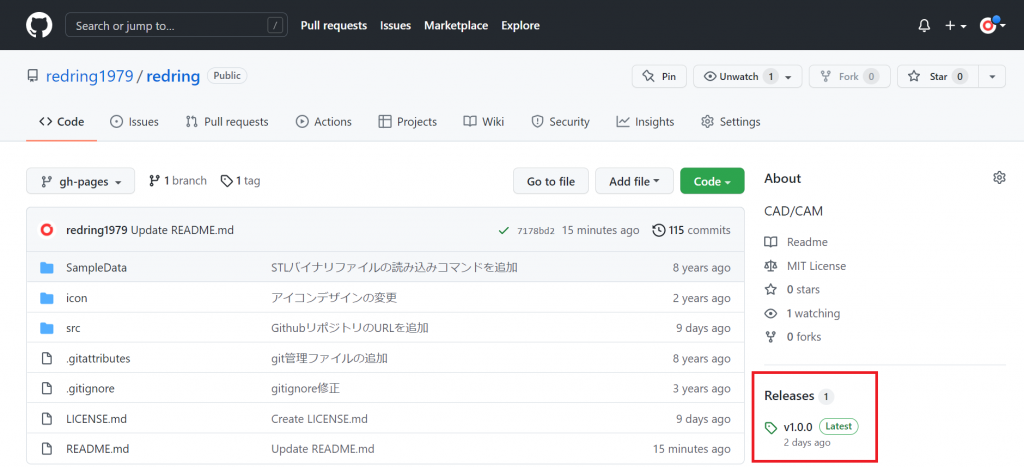Go to Explore
Viewport: 1024px width, 467px height.
coord(520,25)
